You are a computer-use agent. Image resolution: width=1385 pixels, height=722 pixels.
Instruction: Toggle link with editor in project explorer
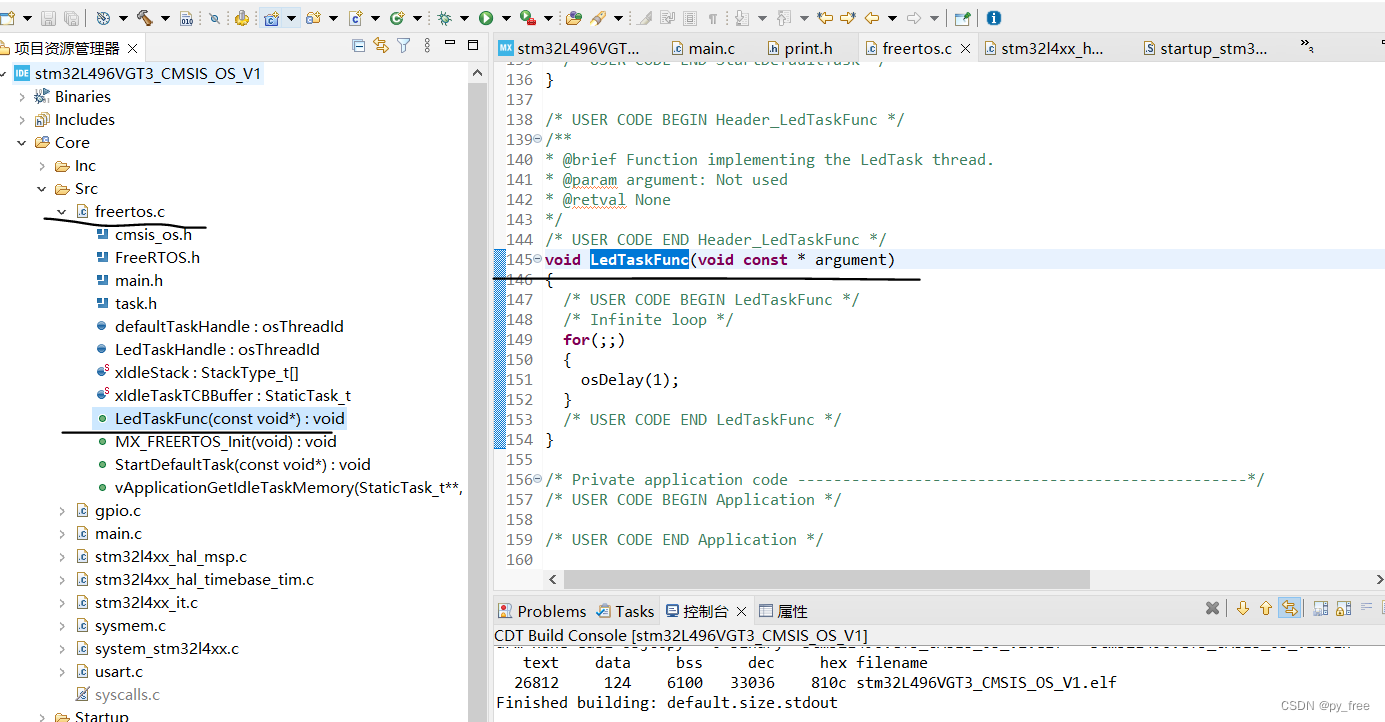(x=381, y=46)
